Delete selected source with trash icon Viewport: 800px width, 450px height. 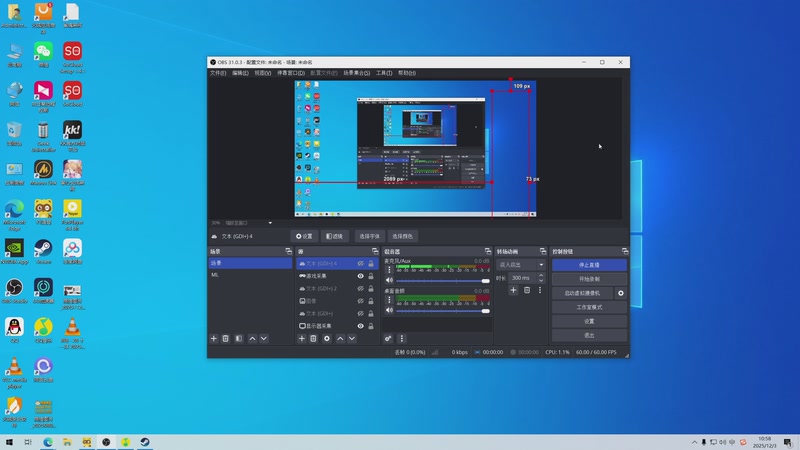pos(313,338)
